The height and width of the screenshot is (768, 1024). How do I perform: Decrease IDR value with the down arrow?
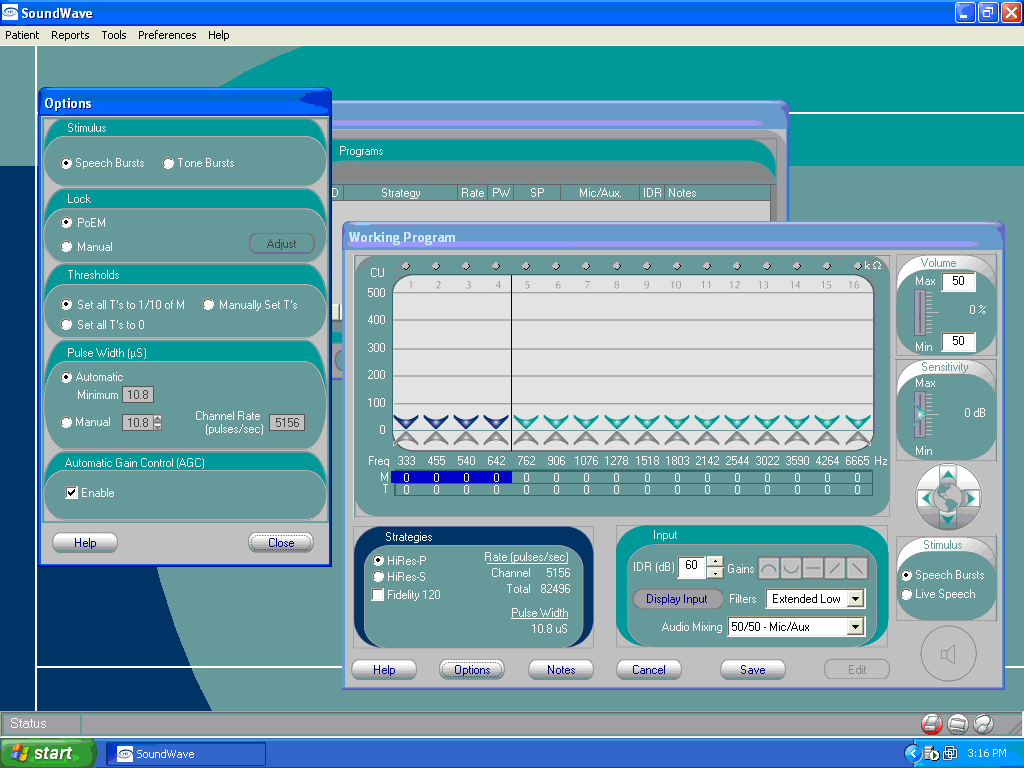click(x=715, y=573)
